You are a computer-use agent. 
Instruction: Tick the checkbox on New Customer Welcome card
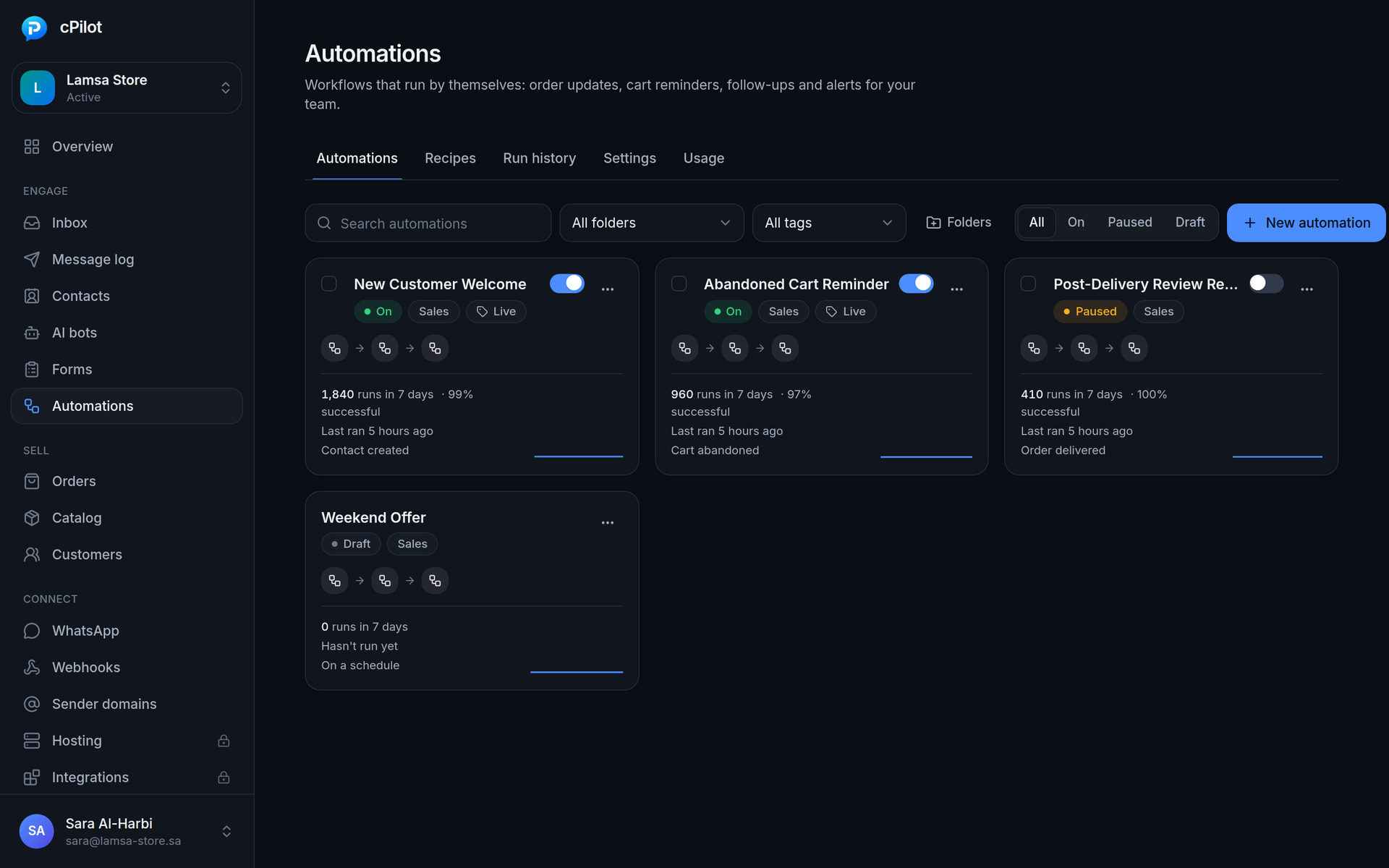(329, 284)
